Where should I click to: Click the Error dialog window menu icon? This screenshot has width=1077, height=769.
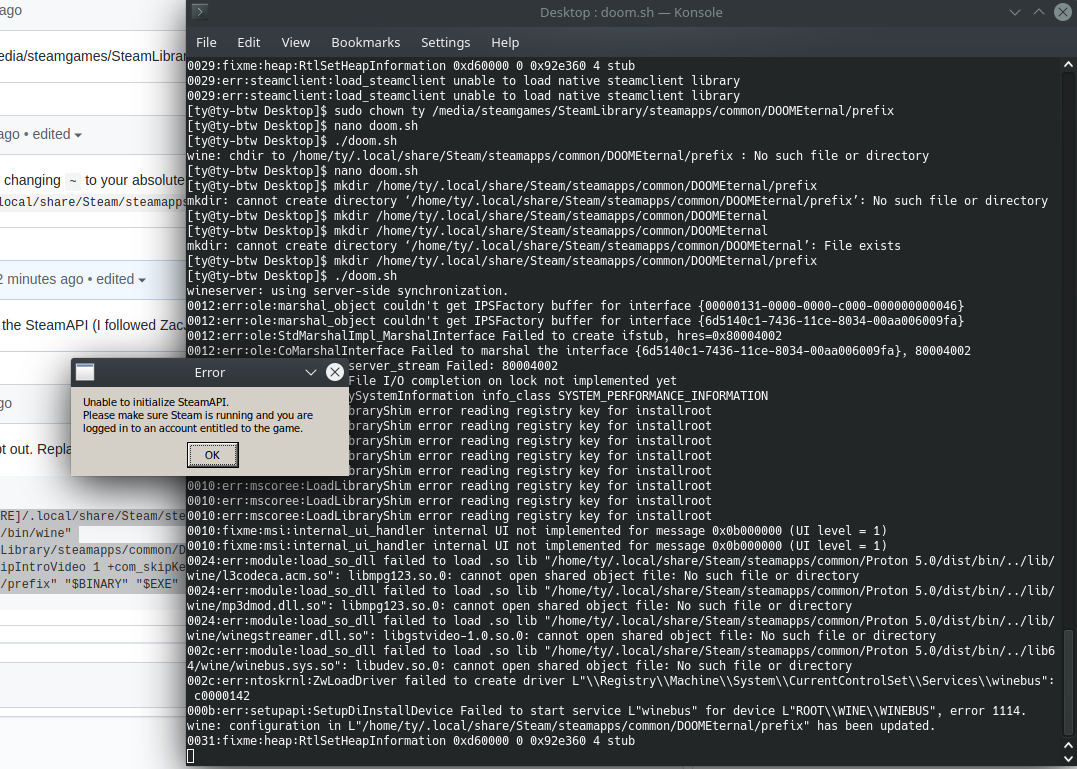tap(85, 372)
